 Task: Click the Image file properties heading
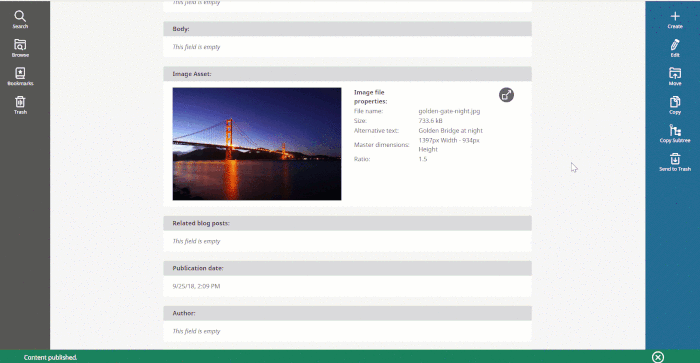tap(371, 97)
